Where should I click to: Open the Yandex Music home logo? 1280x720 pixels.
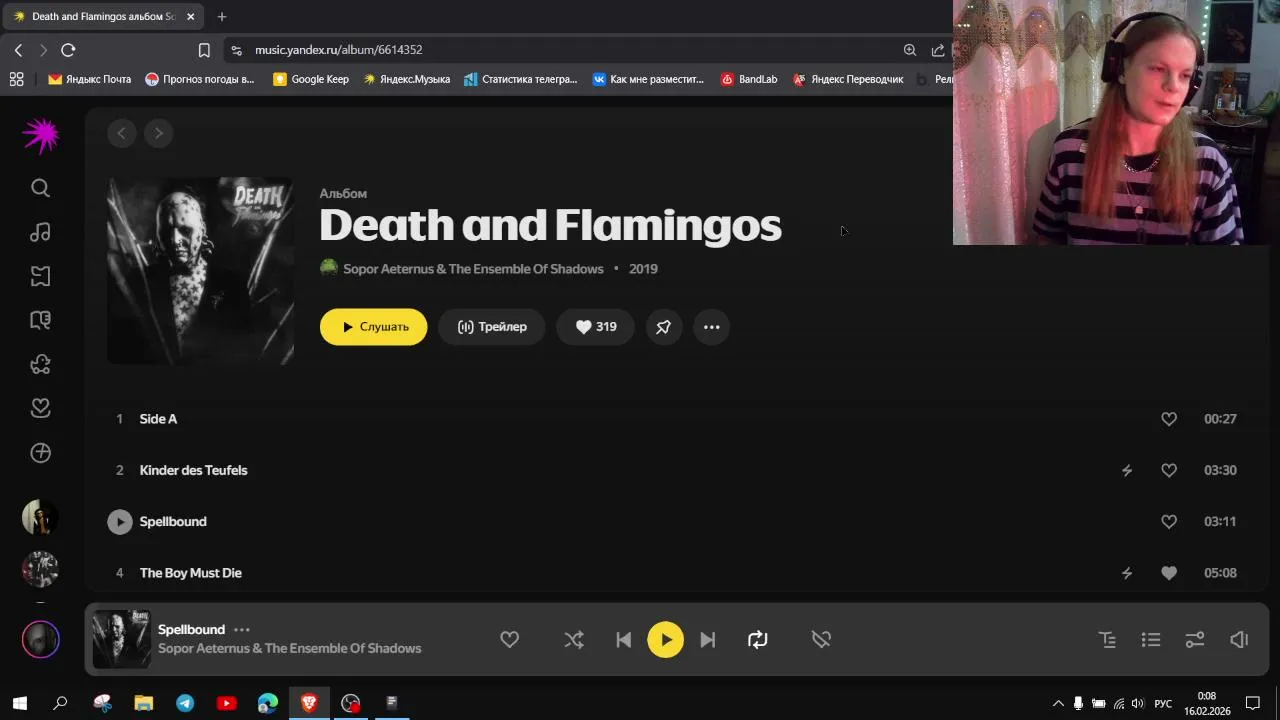coord(41,135)
